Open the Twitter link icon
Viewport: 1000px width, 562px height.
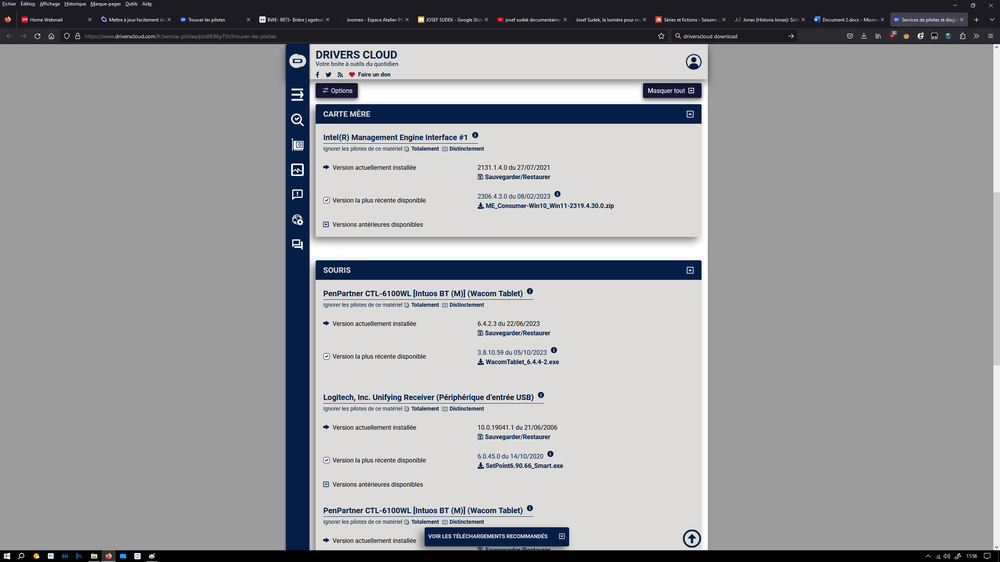328,75
